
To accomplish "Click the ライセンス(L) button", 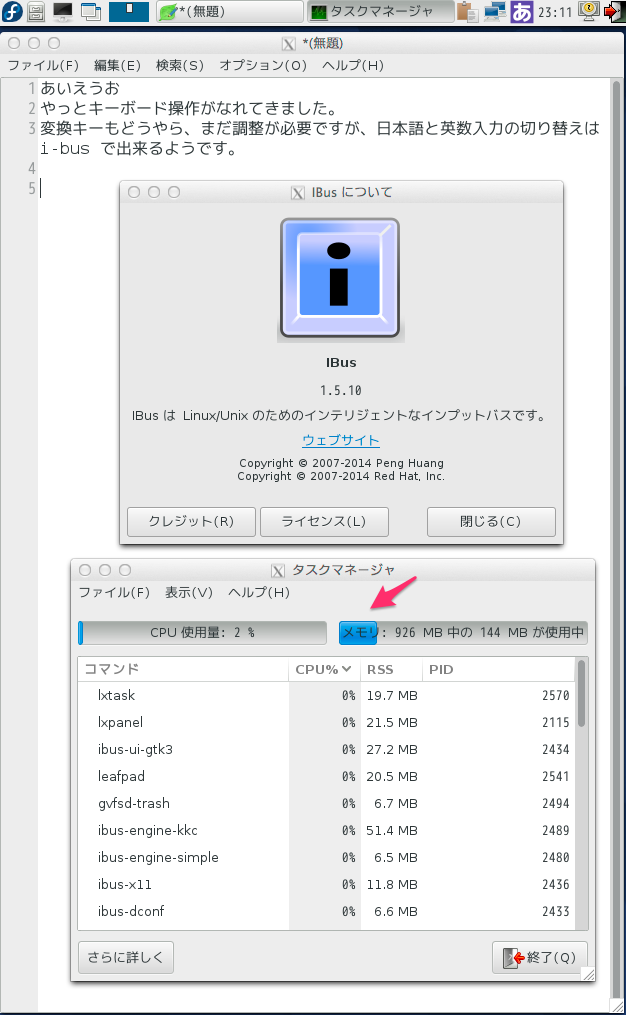I will pyautogui.click(x=324, y=522).
